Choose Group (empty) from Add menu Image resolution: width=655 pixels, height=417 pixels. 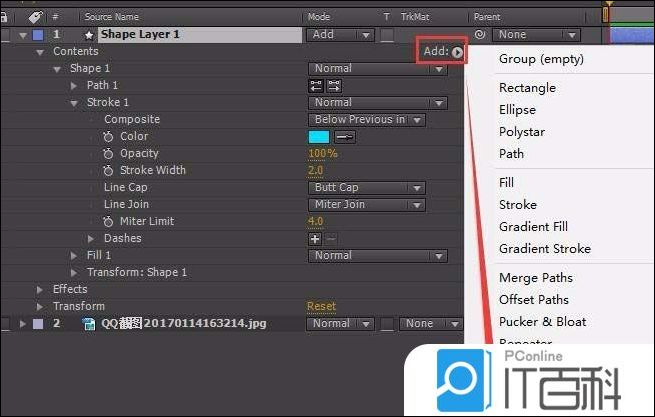coord(541,59)
